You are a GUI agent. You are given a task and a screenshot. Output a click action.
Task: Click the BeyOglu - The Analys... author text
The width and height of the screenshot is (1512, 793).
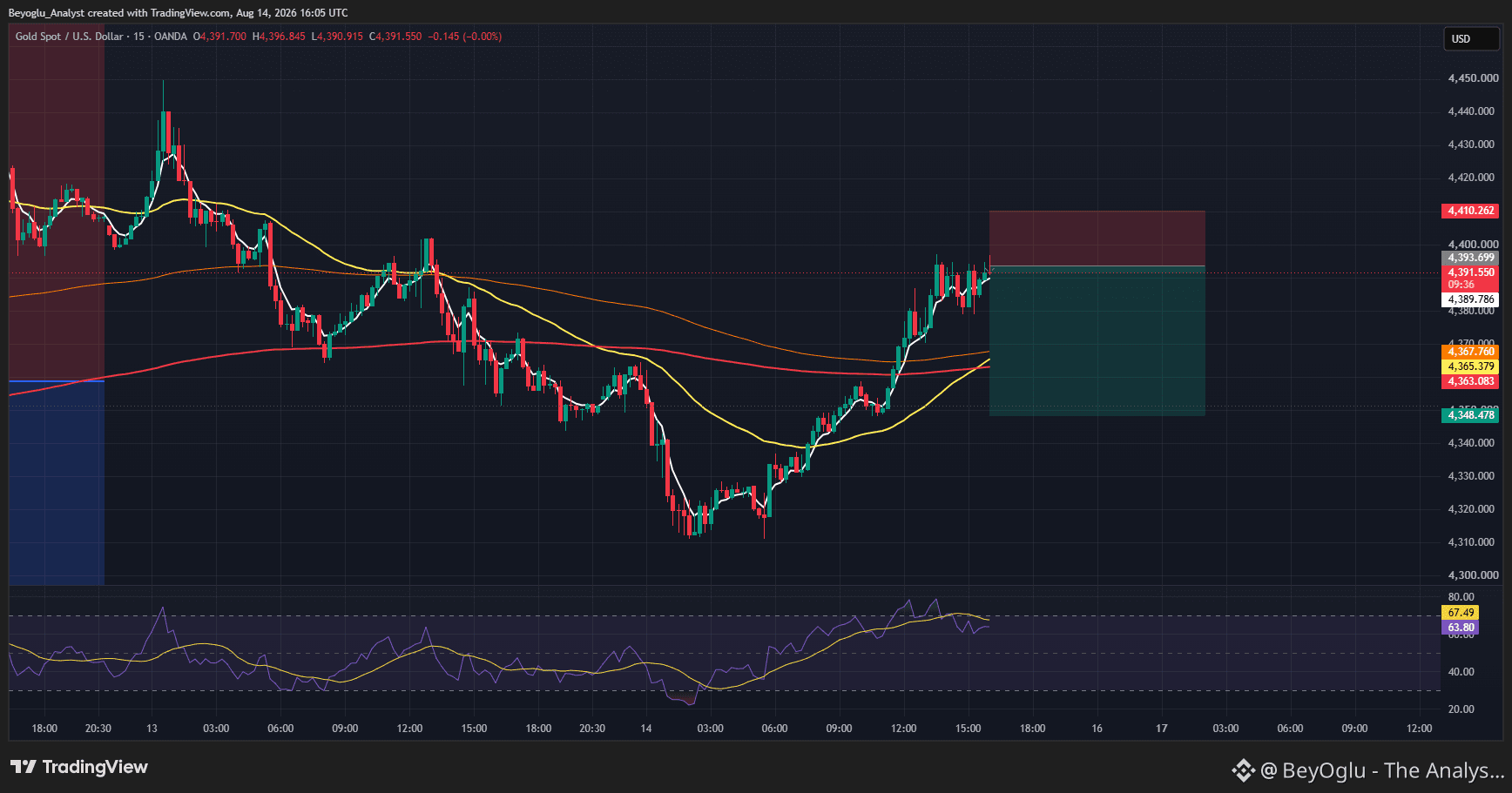(x=1393, y=770)
